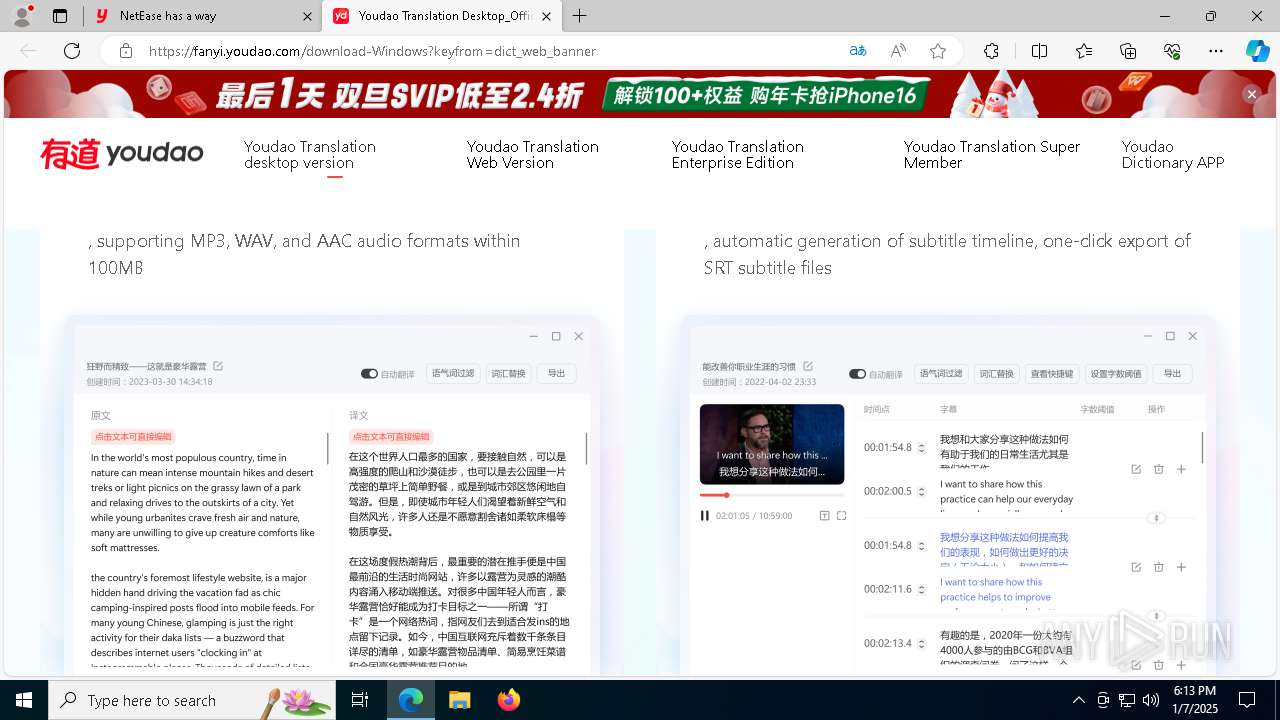Close the NetEase has a way tab
This screenshot has height=720, width=1280.
click(307, 16)
